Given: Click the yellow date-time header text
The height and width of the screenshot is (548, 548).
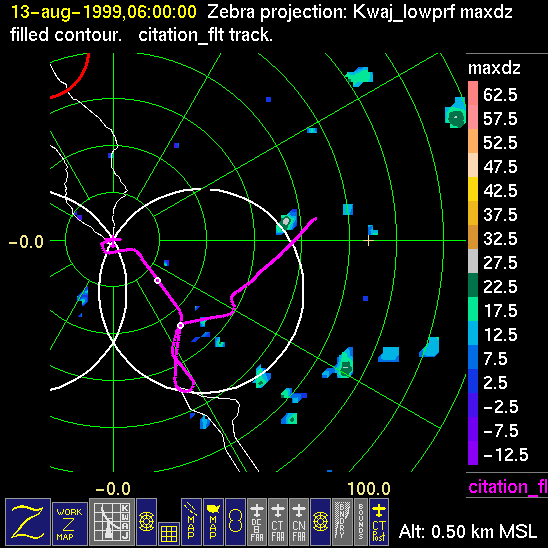Looking at the screenshot, I should [104, 12].
